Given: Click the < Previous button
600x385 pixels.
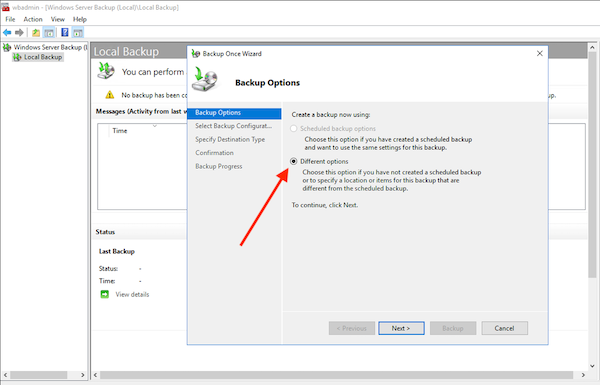Looking at the screenshot, I should (x=352, y=328).
